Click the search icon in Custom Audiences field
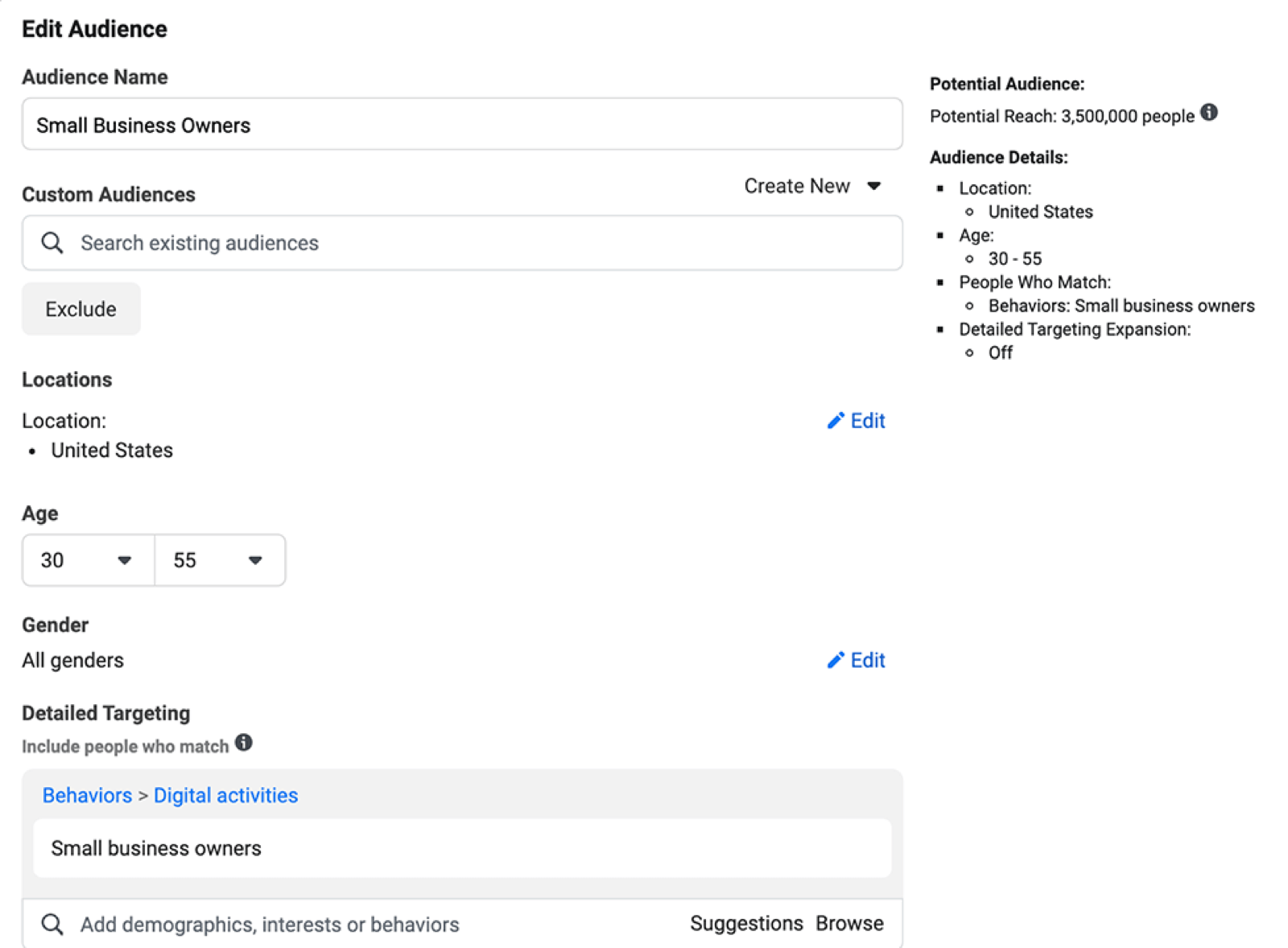Screen dimensions: 1288x948 (x=52, y=242)
